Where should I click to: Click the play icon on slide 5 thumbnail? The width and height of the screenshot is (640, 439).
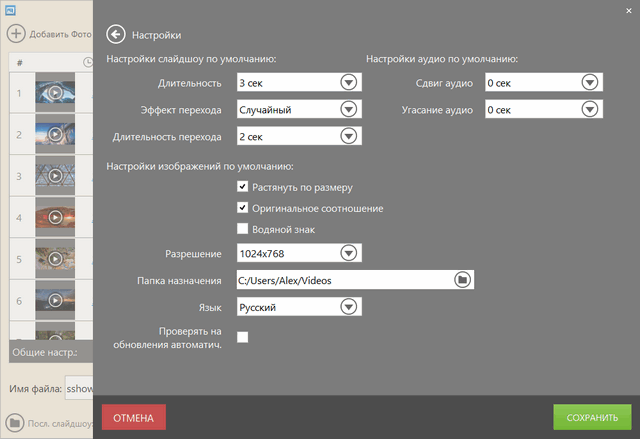pyautogui.click(x=55, y=259)
